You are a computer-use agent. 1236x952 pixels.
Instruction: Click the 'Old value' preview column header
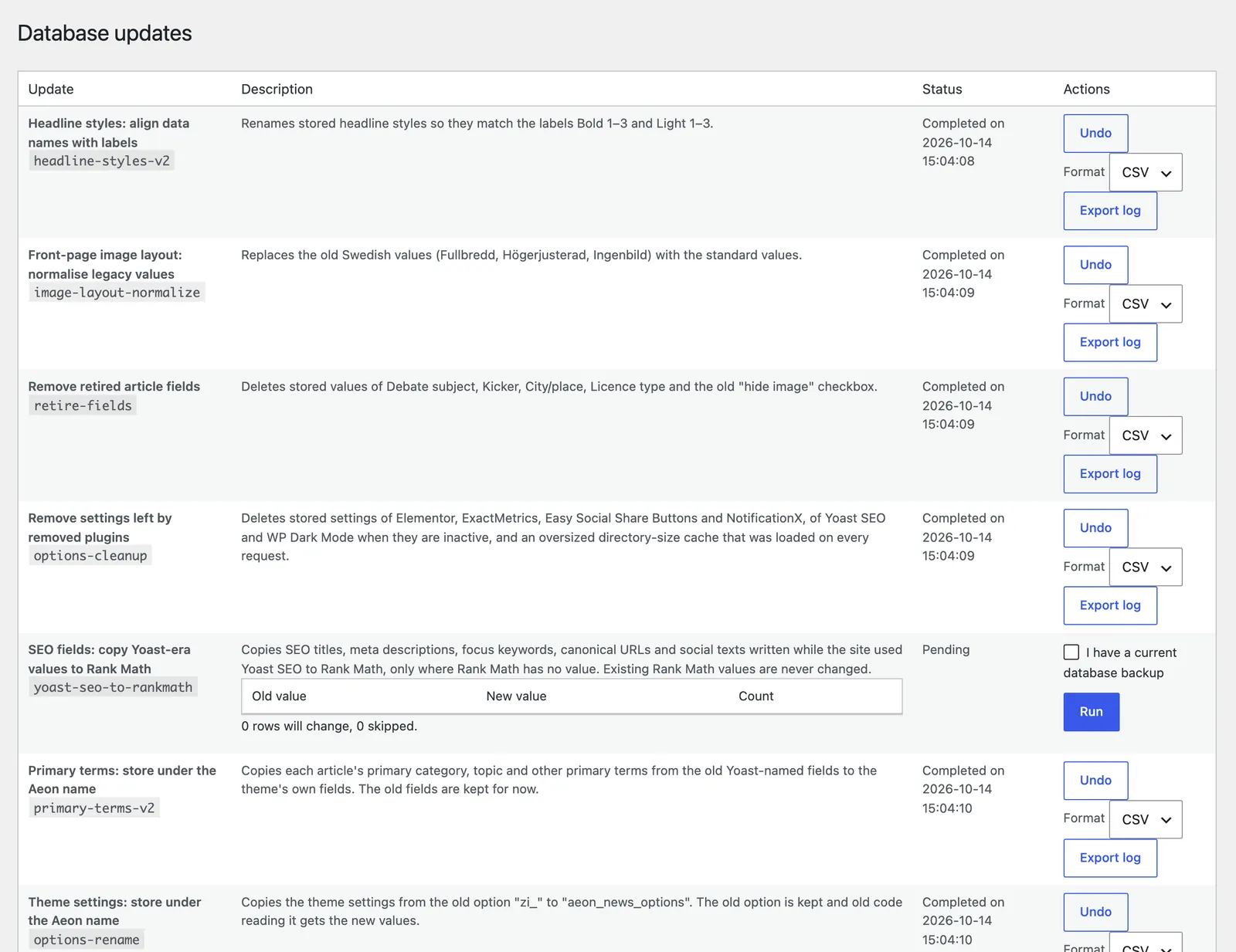pyautogui.click(x=279, y=696)
